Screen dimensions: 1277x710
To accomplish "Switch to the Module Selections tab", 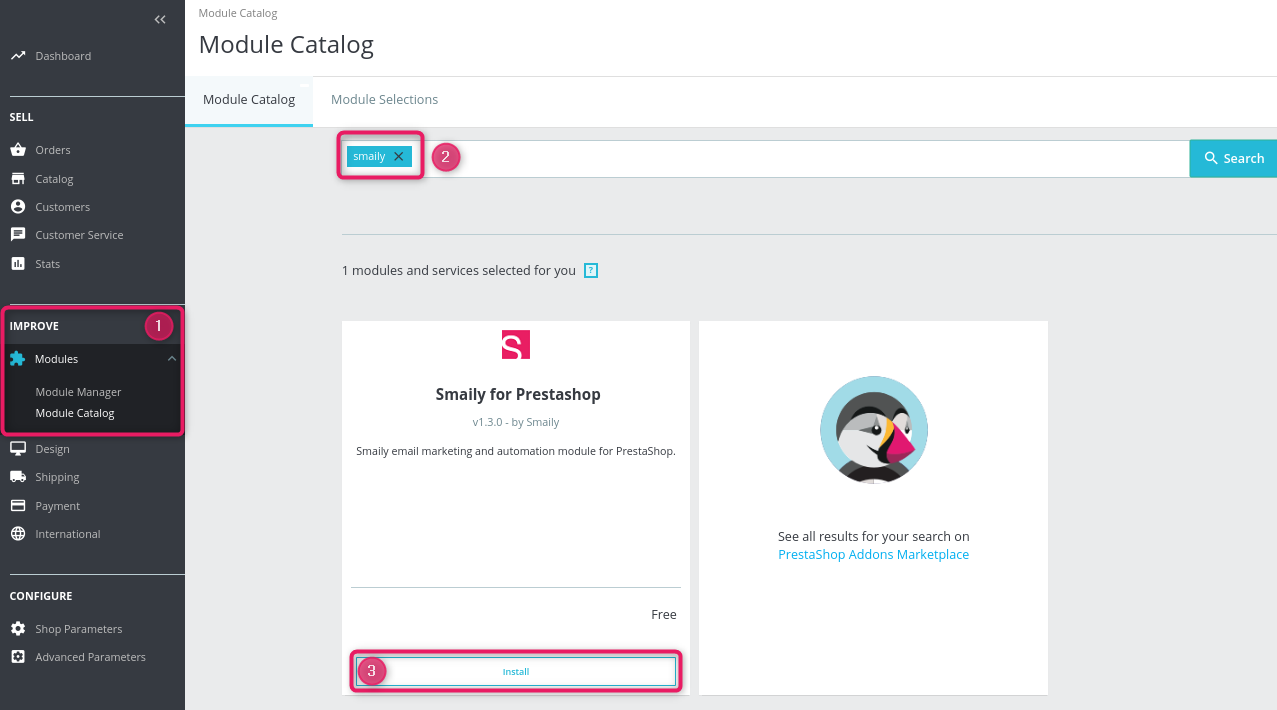I will click(385, 100).
